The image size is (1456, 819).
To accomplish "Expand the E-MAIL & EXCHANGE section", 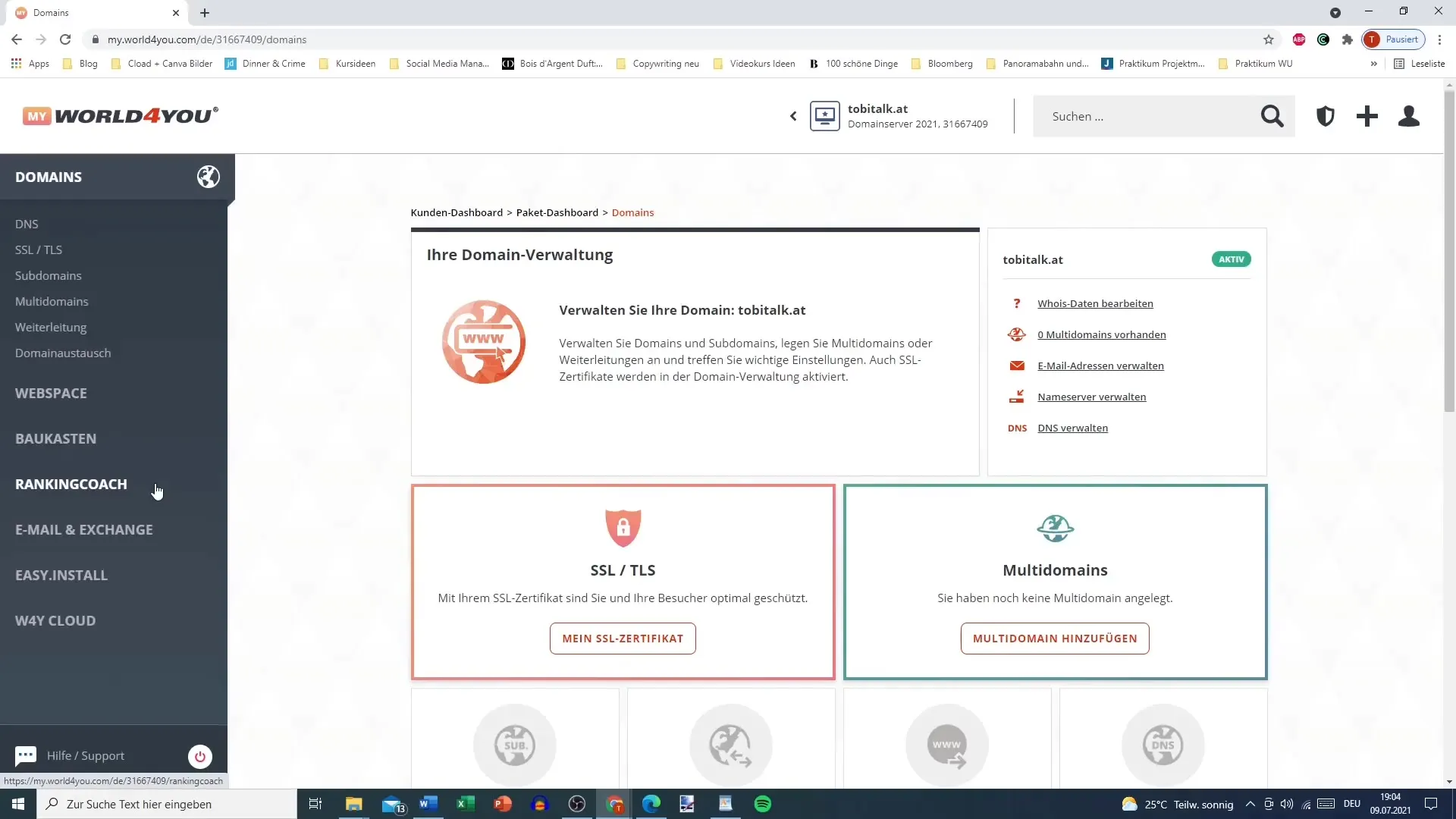I will [x=84, y=529].
